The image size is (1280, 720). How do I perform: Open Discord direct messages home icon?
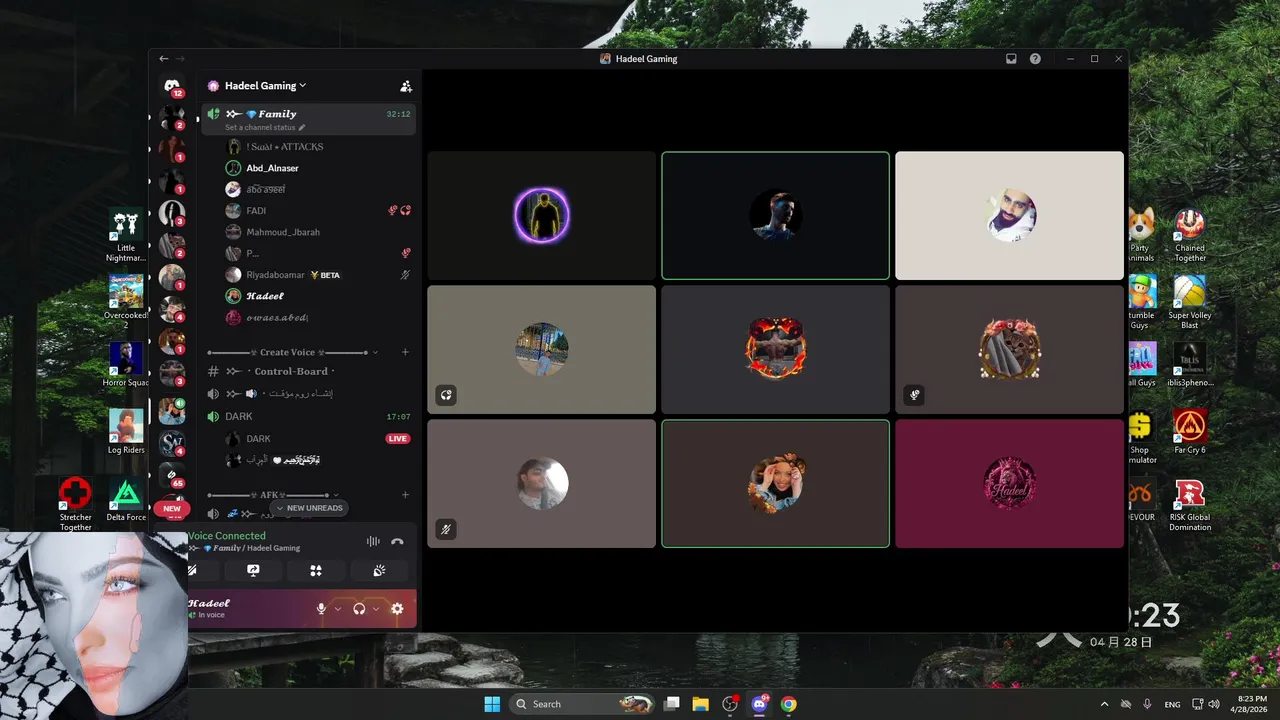point(172,87)
